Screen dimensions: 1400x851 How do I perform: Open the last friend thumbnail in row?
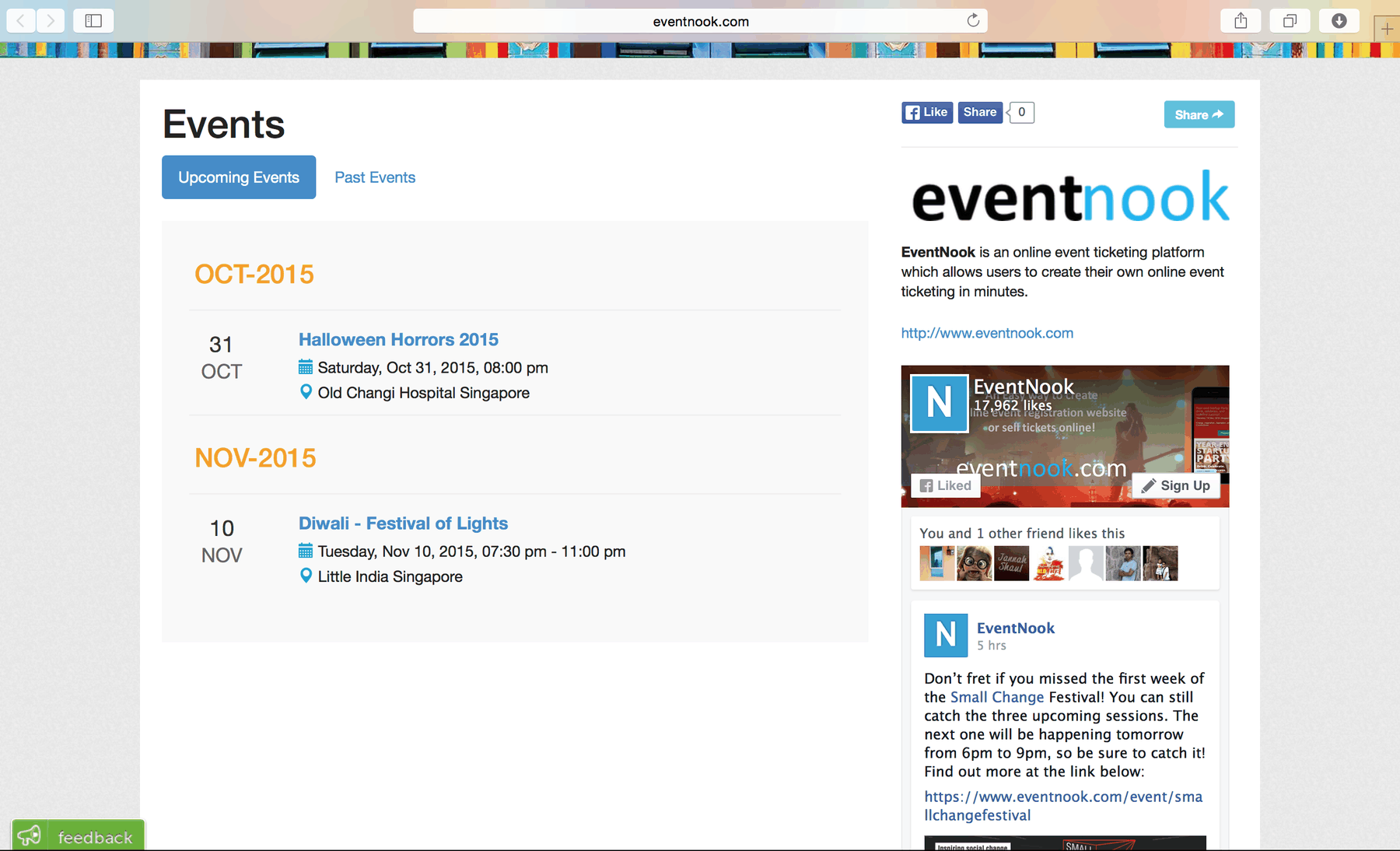point(1160,563)
